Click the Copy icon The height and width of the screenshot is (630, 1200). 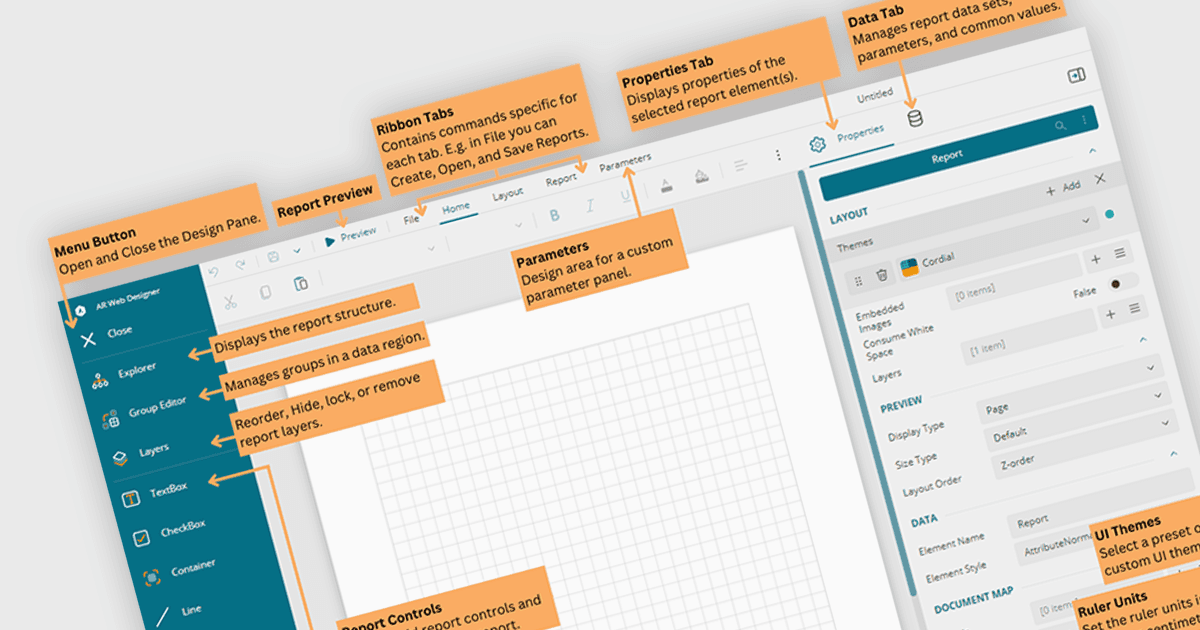click(265, 293)
